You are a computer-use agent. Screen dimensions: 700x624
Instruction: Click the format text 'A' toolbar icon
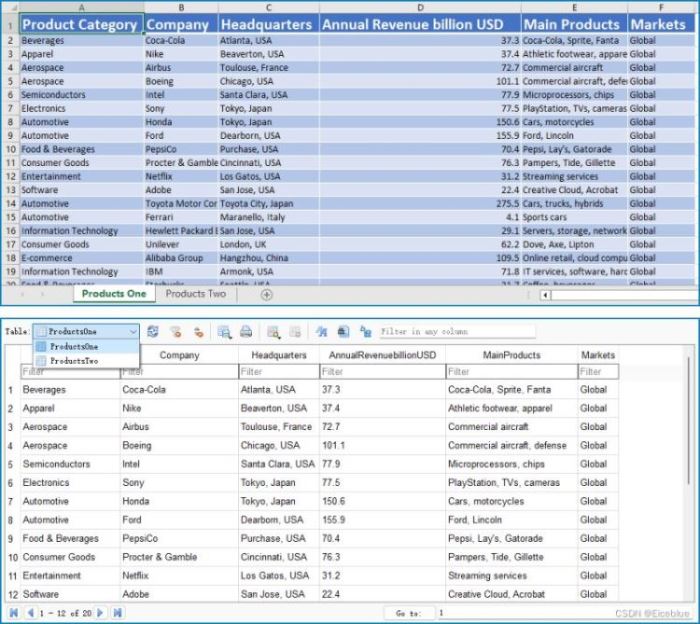(321, 332)
